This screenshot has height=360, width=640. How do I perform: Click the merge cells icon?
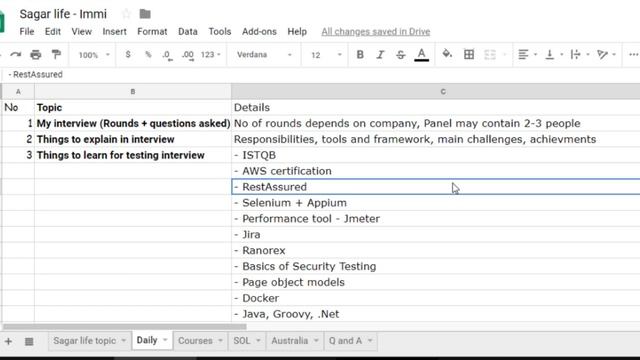tap(490, 54)
